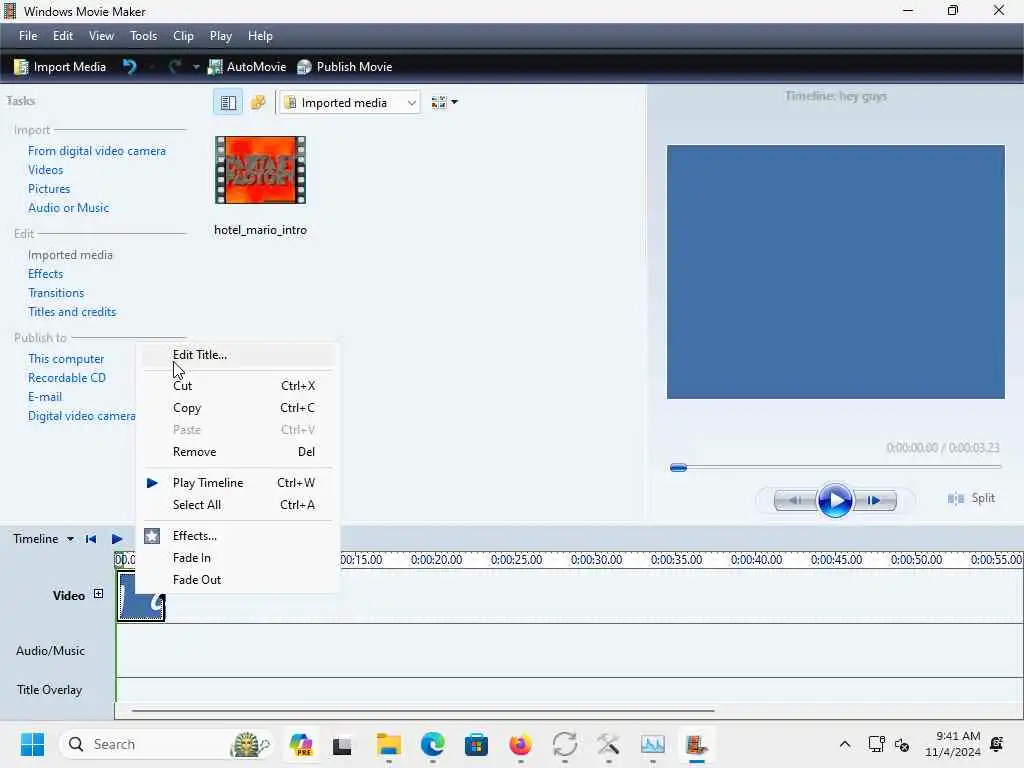
Task: Click the timeline horizontal scrollbar
Action: click(423, 711)
